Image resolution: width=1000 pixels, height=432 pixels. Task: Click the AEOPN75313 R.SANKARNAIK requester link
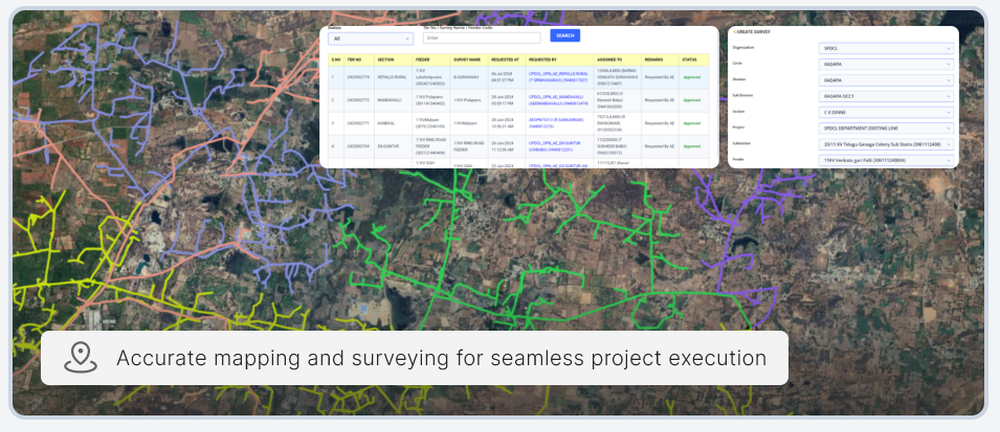(556, 123)
